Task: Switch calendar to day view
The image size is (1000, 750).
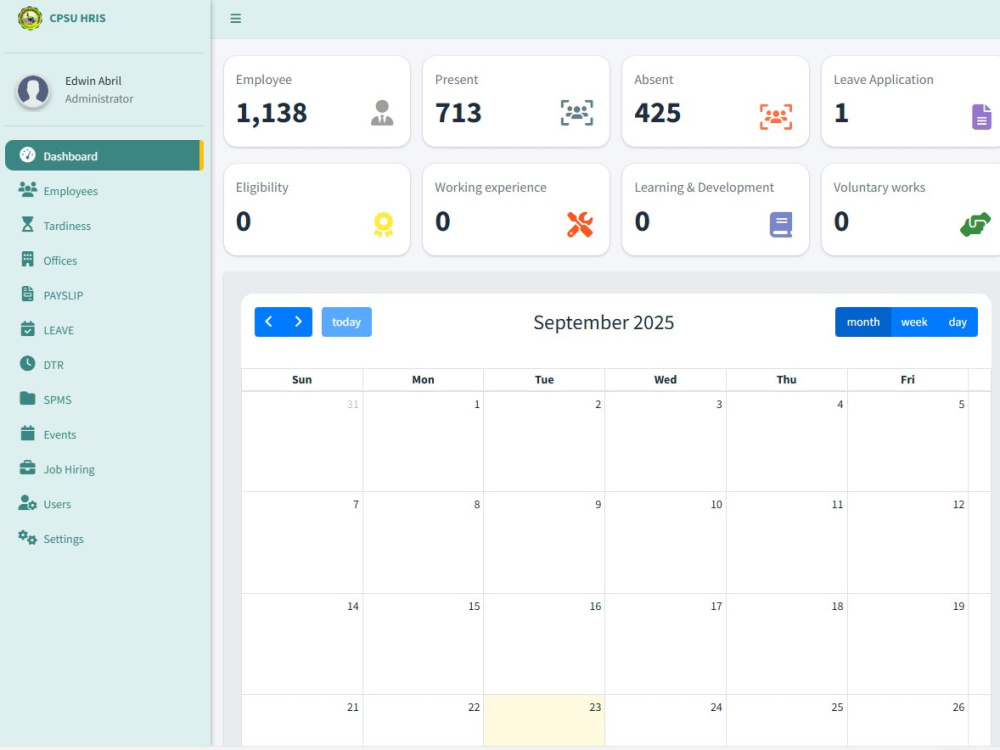Action: coord(957,322)
